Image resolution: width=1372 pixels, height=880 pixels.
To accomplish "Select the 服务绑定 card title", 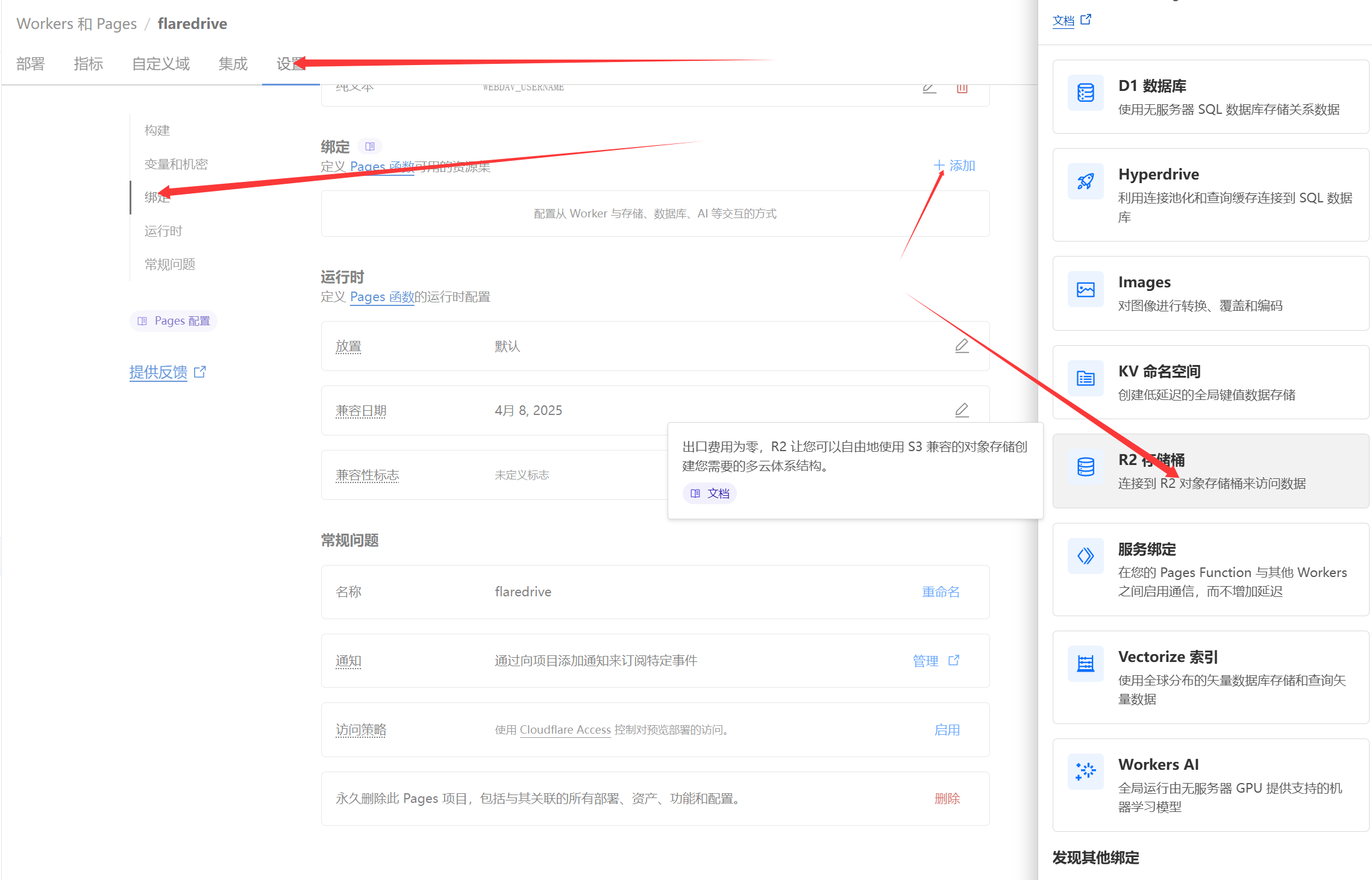I will pos(1147,549).
